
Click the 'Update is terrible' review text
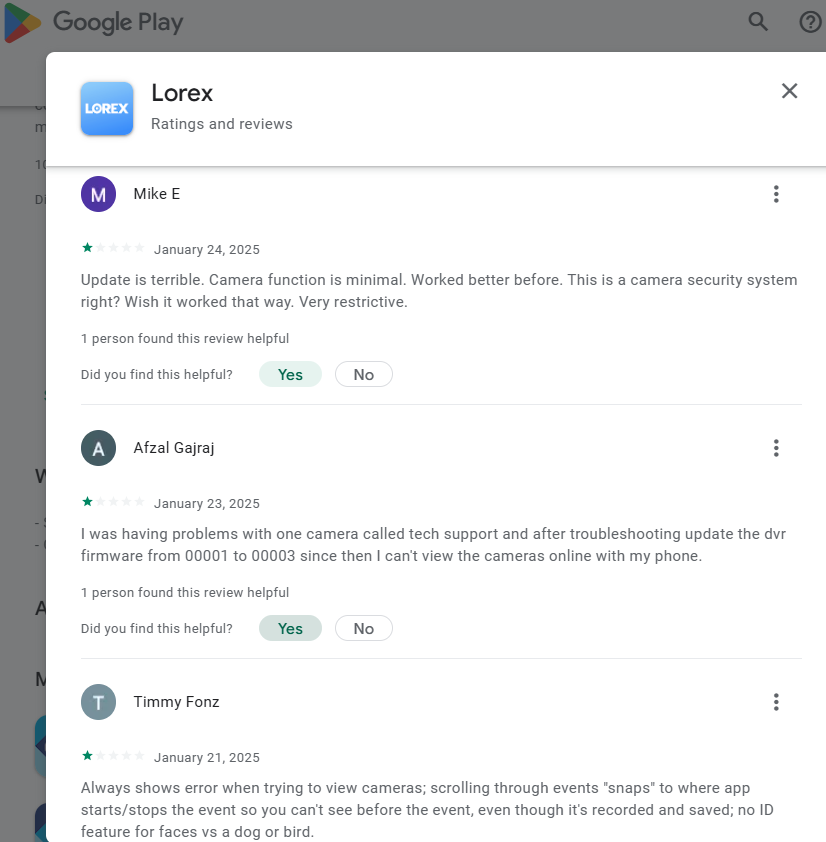[x=439, y=291]
